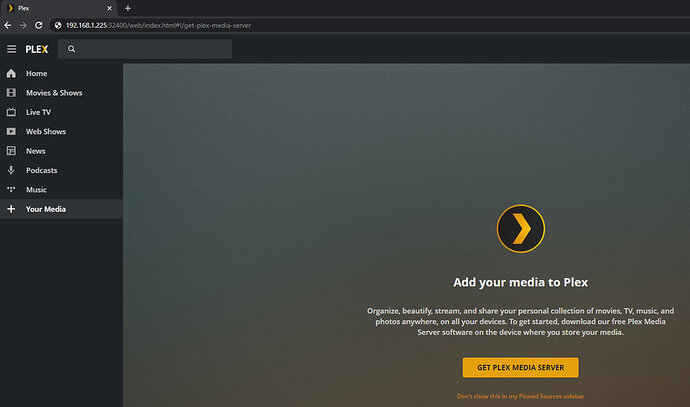Image resolution: width=690 pixels, height=407 pixels.
Task: Click the Plex favicon on the browser tab
Action: [11, 8]
